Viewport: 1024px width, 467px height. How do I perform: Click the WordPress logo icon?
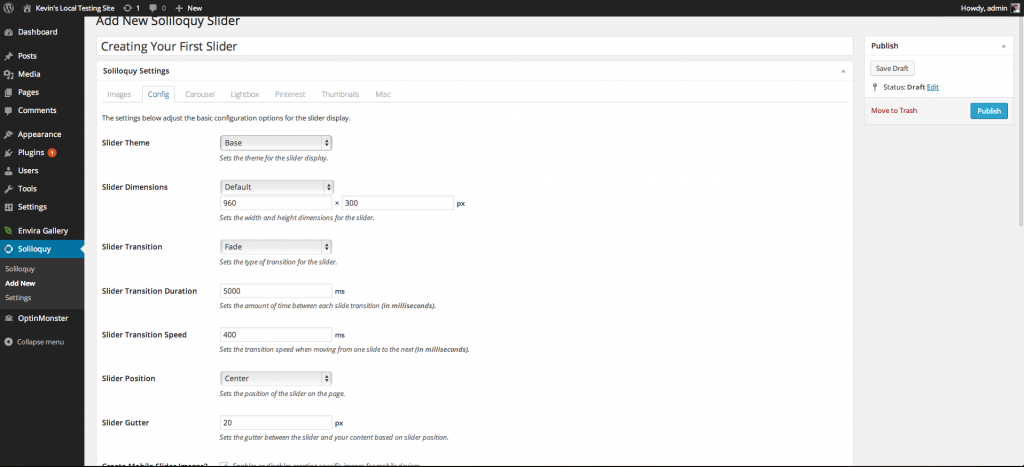coord(9,7)
